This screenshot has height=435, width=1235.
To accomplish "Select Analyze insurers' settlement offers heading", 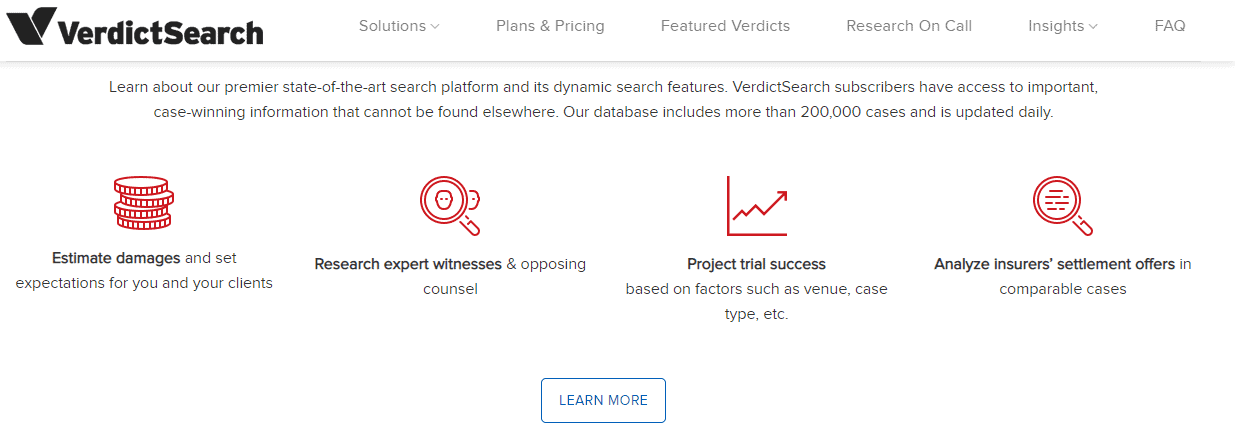I will point(1055,264).
